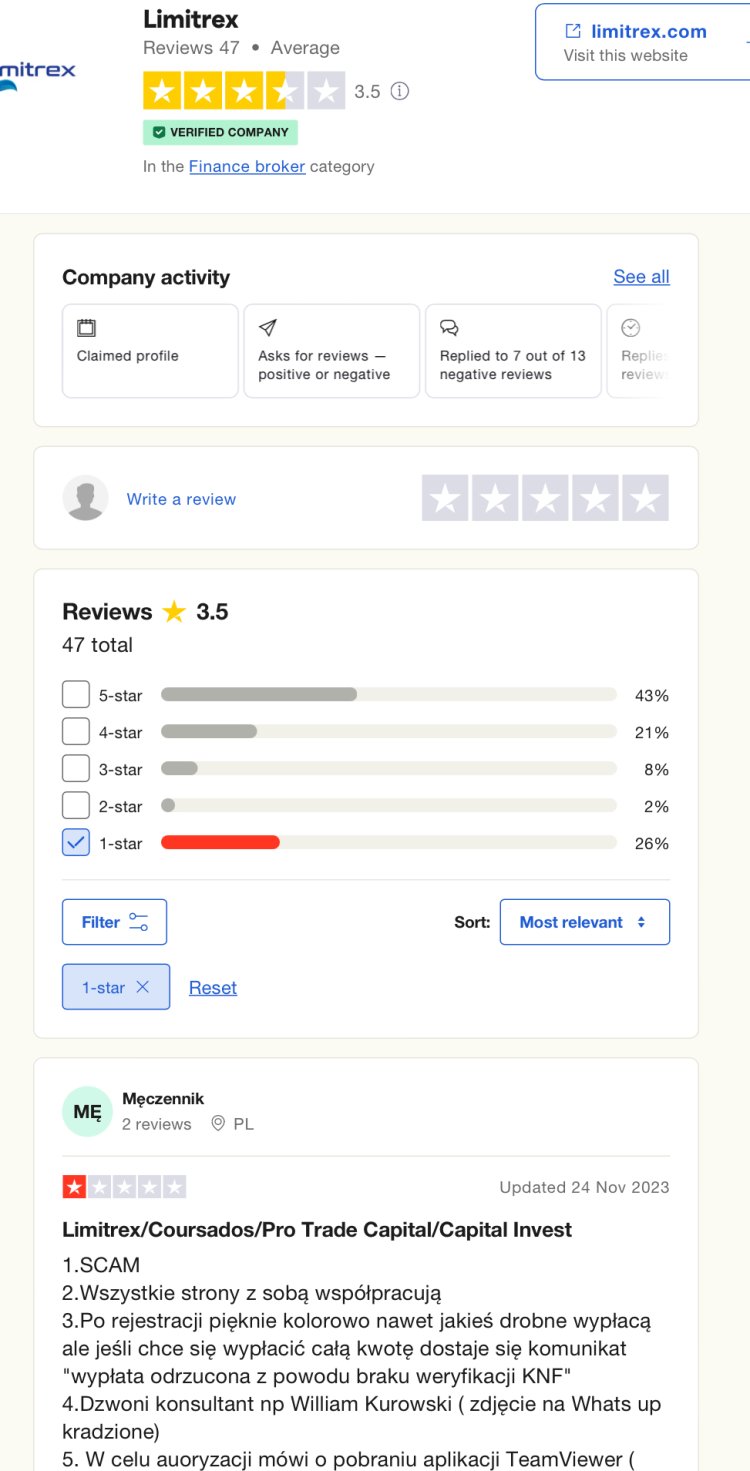Click the one-star rating on Męczennik review

click(x=124, y=1187)
